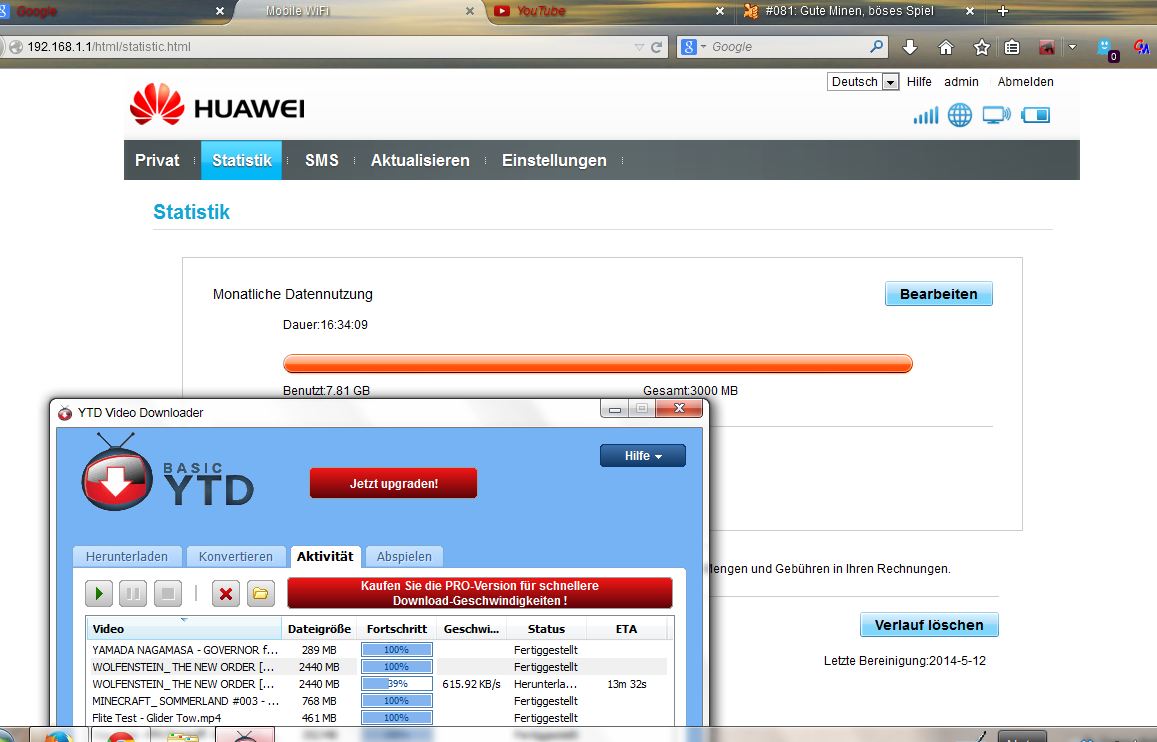Open Chrome from the taskbar

(120, 735)
